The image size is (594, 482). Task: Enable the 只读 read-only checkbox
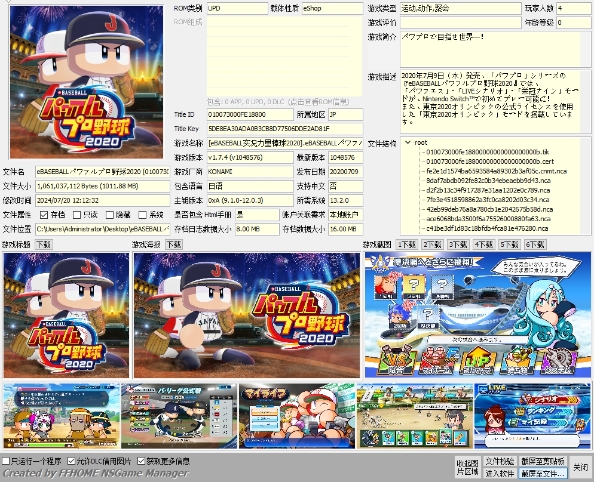77,215
